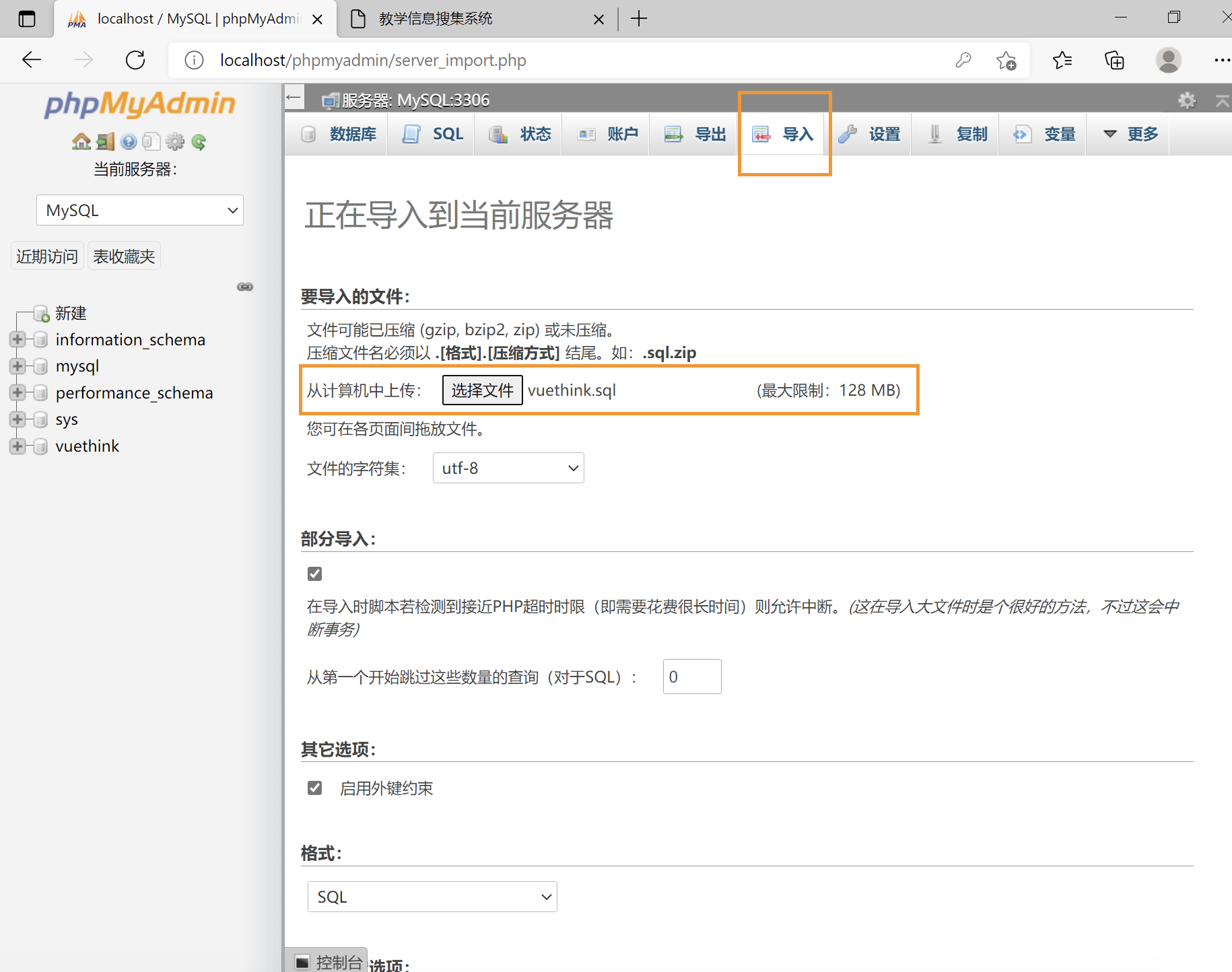
Task: Switch to the 设置 tab
Action: click(x=868, y=134)
